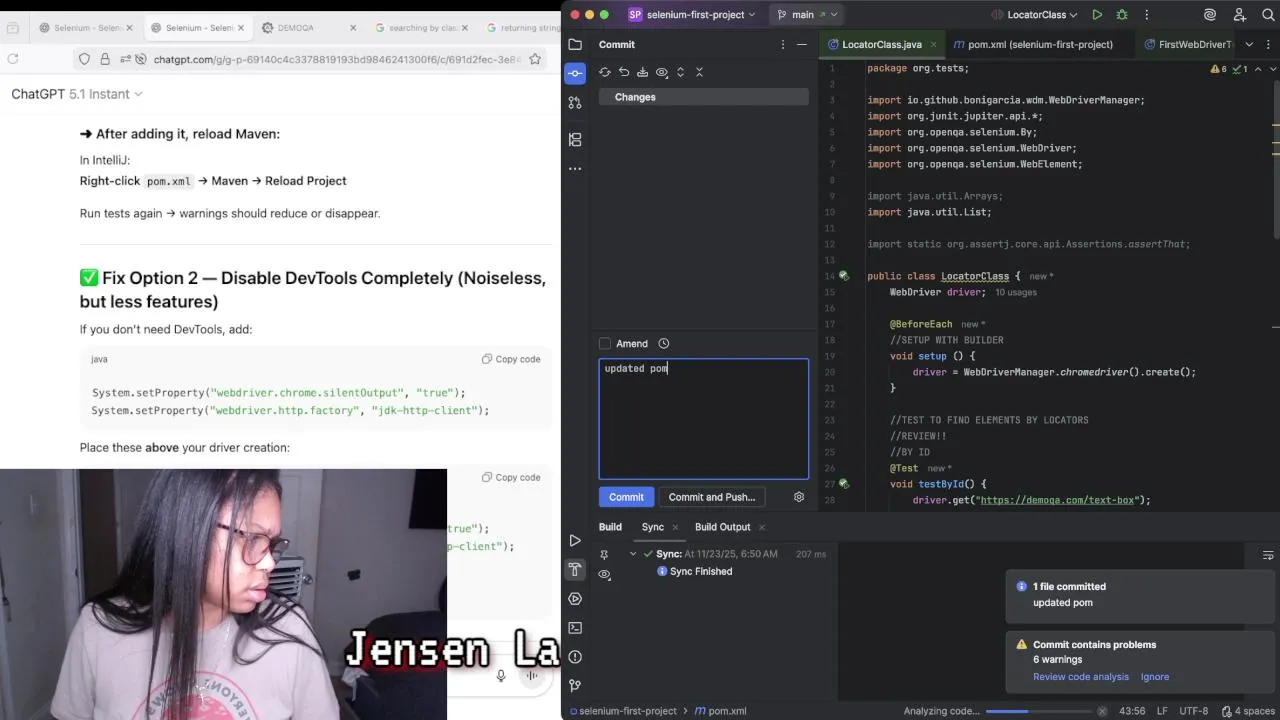This screenshot has height=720, width=1280.
Task: Open the Run tool window play icon in sidebar
Action: point(575,541)
